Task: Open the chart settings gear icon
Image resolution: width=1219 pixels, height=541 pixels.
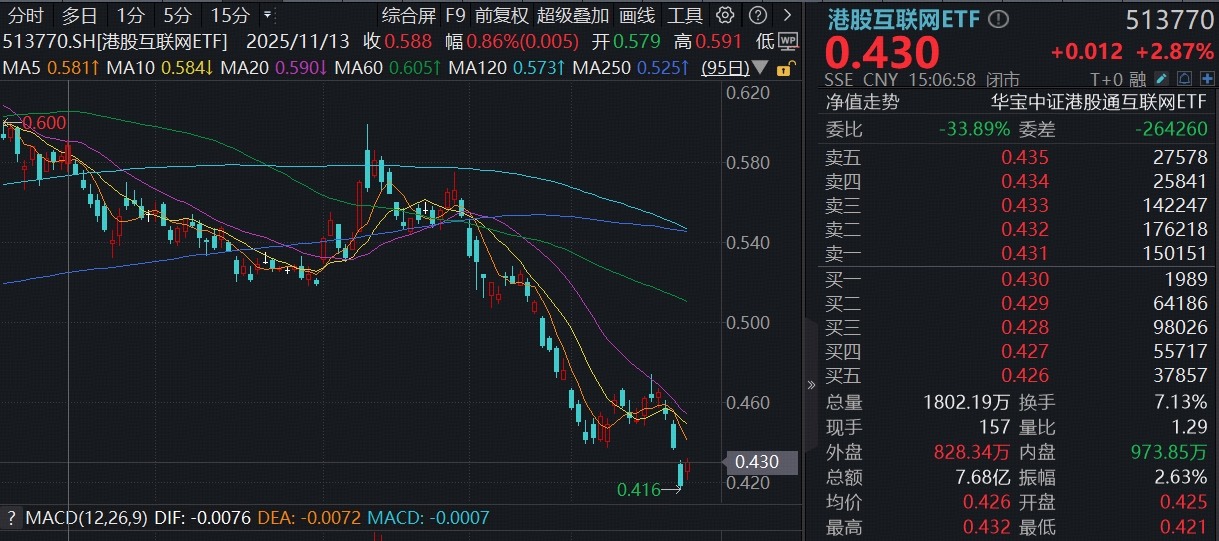Action: tap(726, 15)
